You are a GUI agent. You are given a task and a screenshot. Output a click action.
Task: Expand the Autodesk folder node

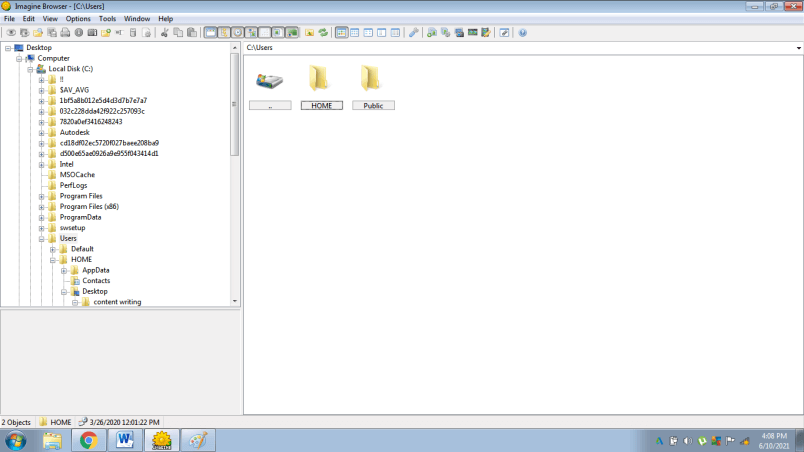click(42, 133)
